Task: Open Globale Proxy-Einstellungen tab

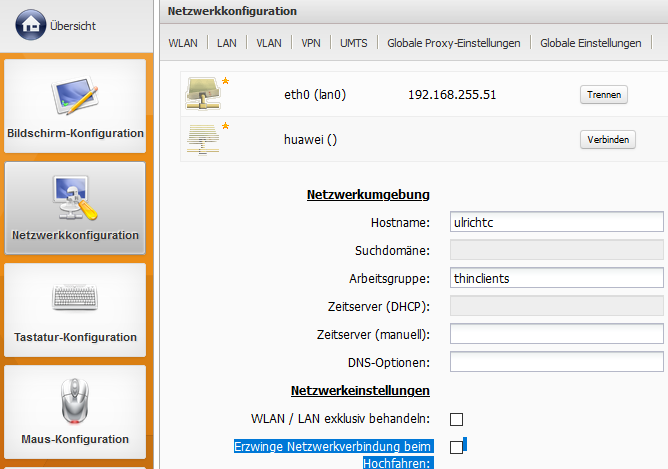Action: point(455,44)
